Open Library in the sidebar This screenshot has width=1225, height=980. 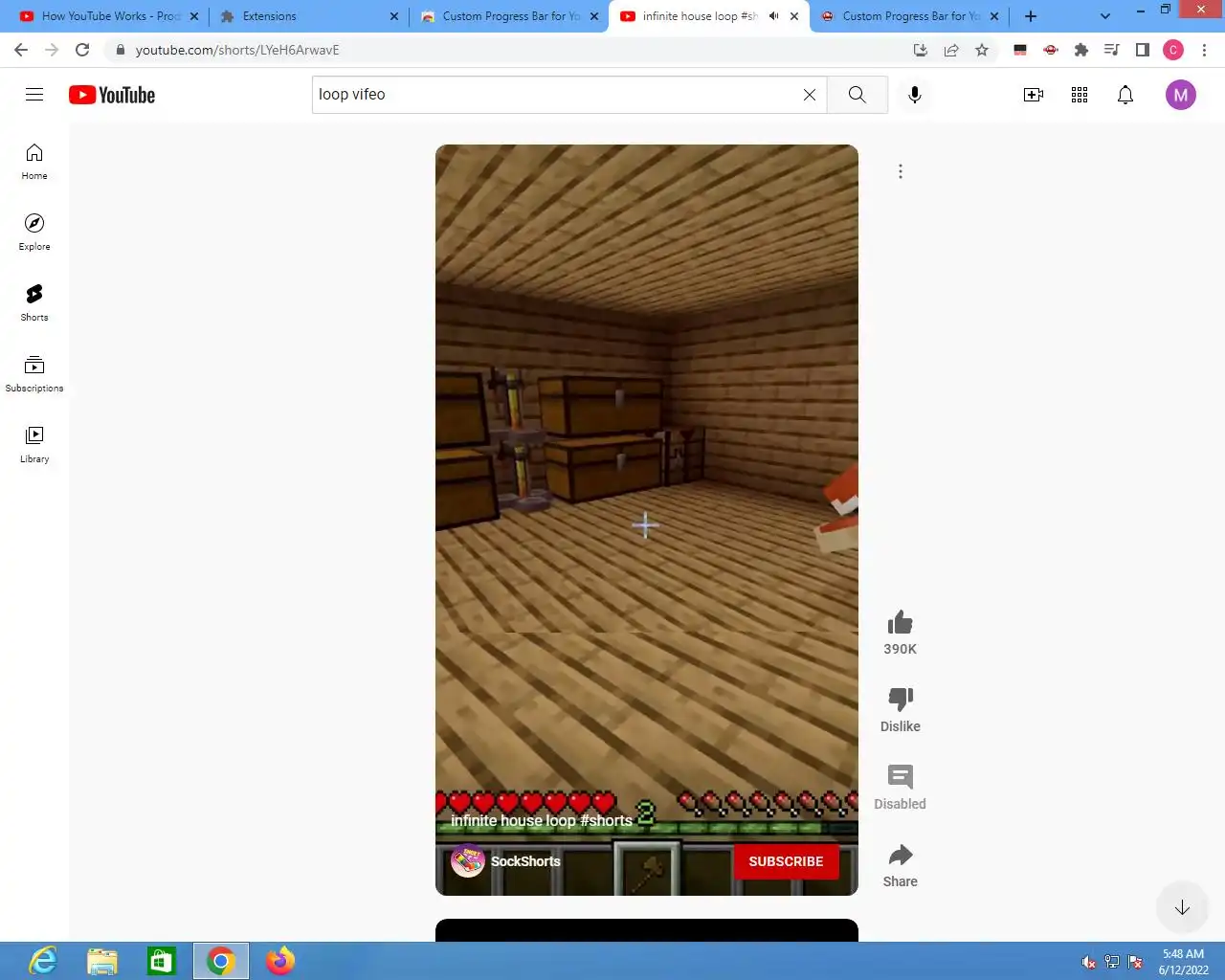(x=34, y=445)
